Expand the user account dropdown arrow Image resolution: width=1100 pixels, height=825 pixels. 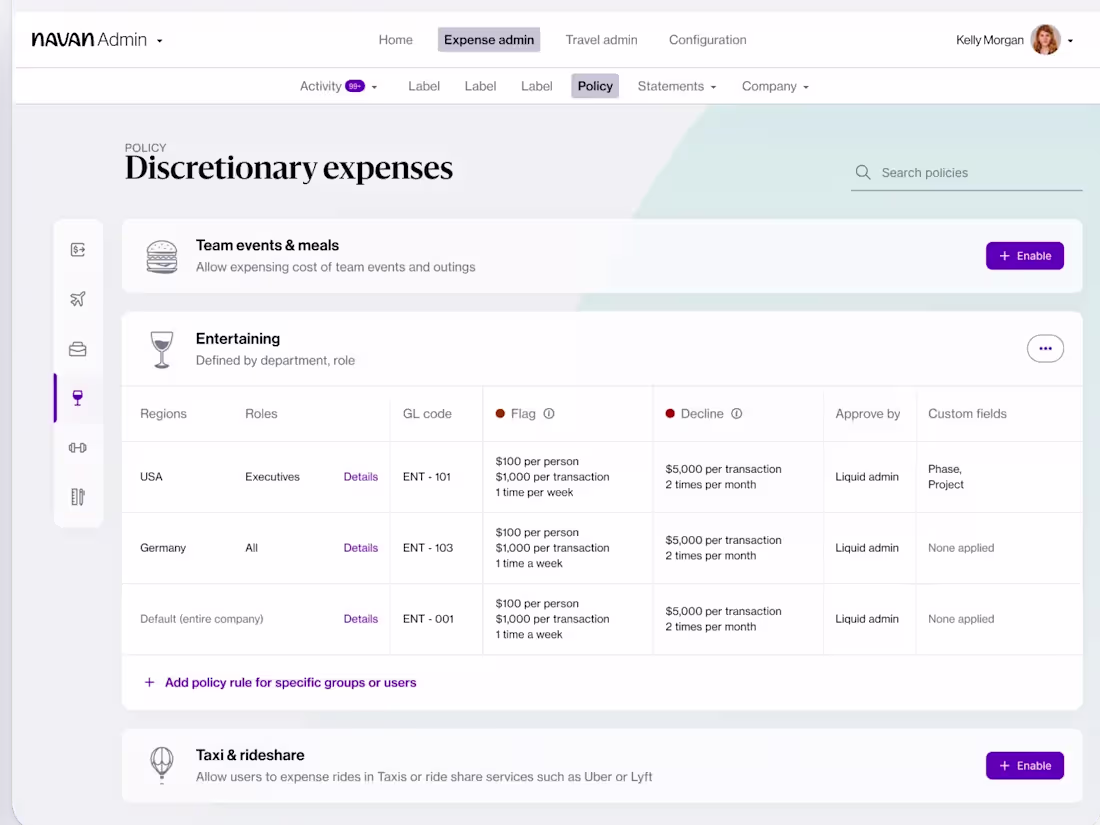[1071, 41]
